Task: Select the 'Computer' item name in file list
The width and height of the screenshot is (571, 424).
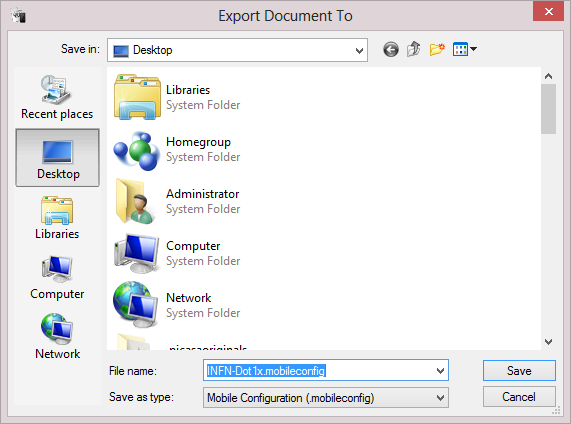Action: click(193, 246)
